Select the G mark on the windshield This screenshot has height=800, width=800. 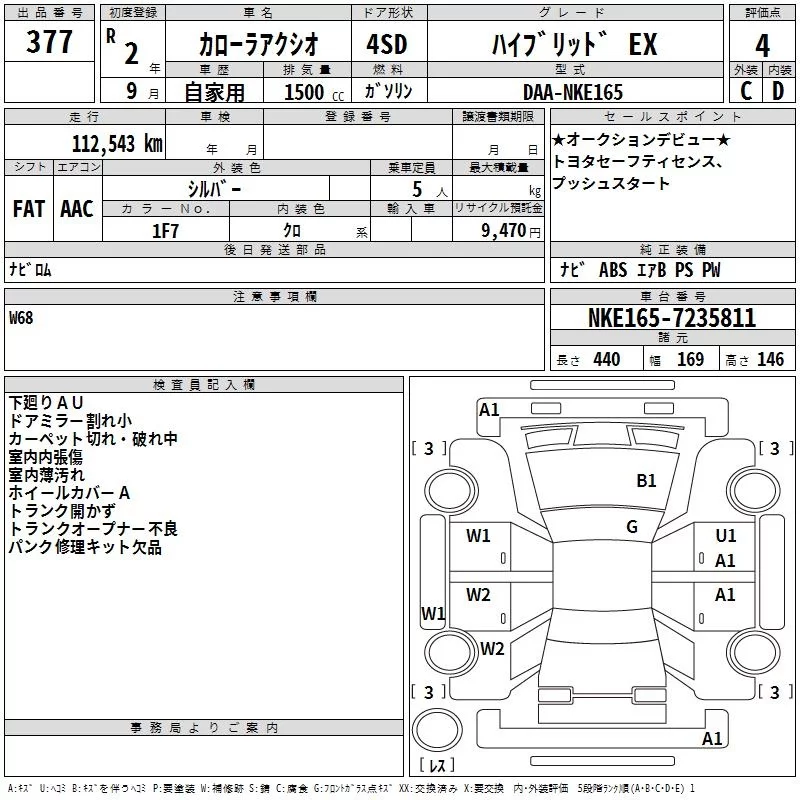(x=632, y=527)
